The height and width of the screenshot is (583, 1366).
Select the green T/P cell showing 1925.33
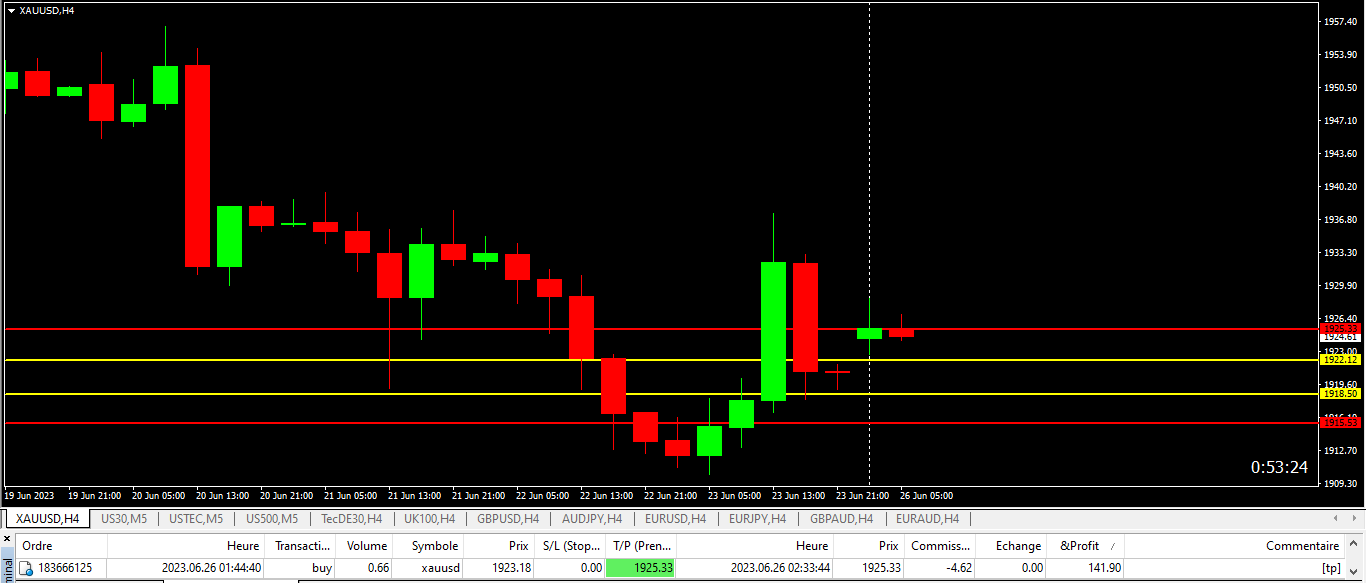[x=640, y=568]
